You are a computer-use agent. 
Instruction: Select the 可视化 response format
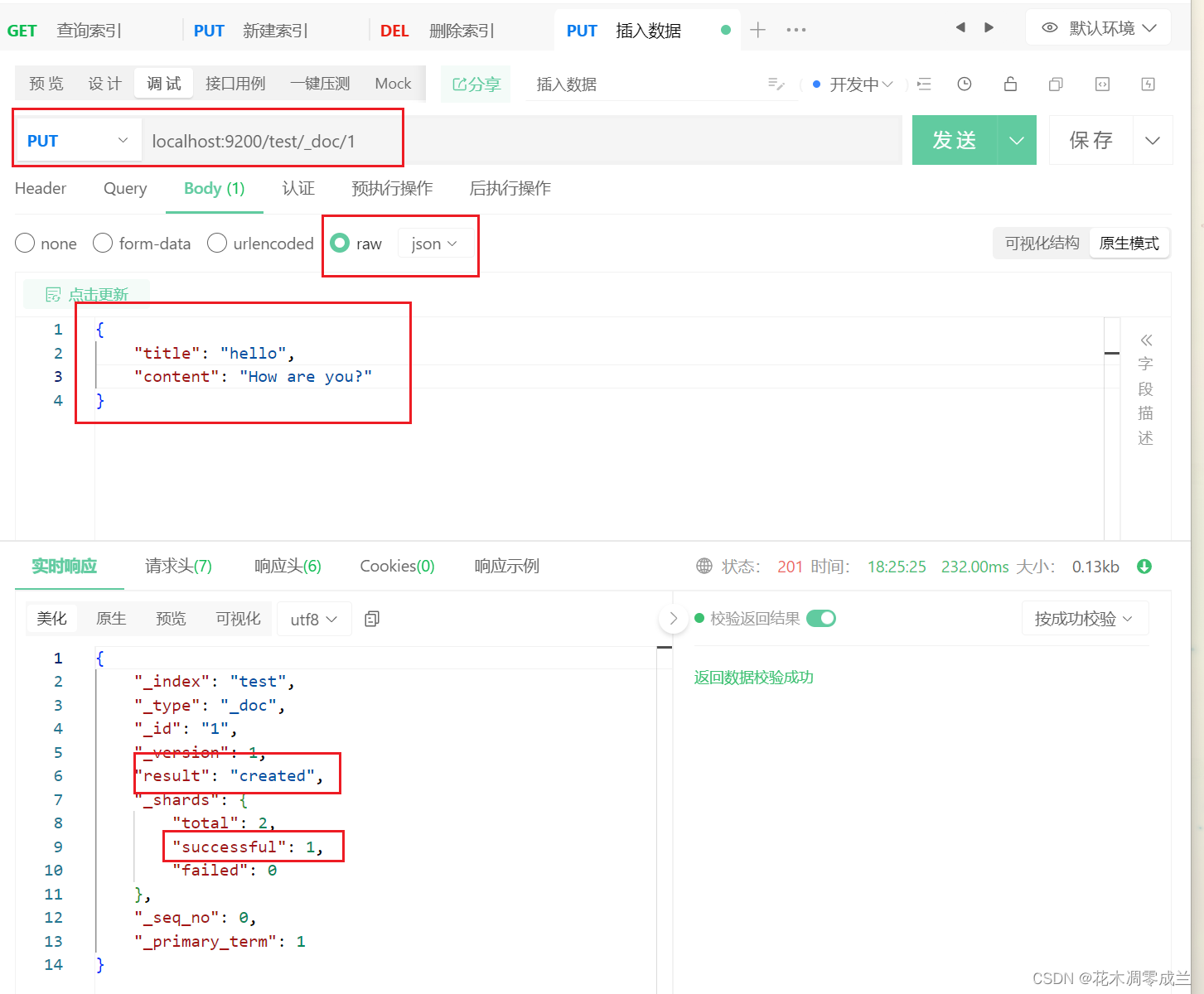[238, 619]
